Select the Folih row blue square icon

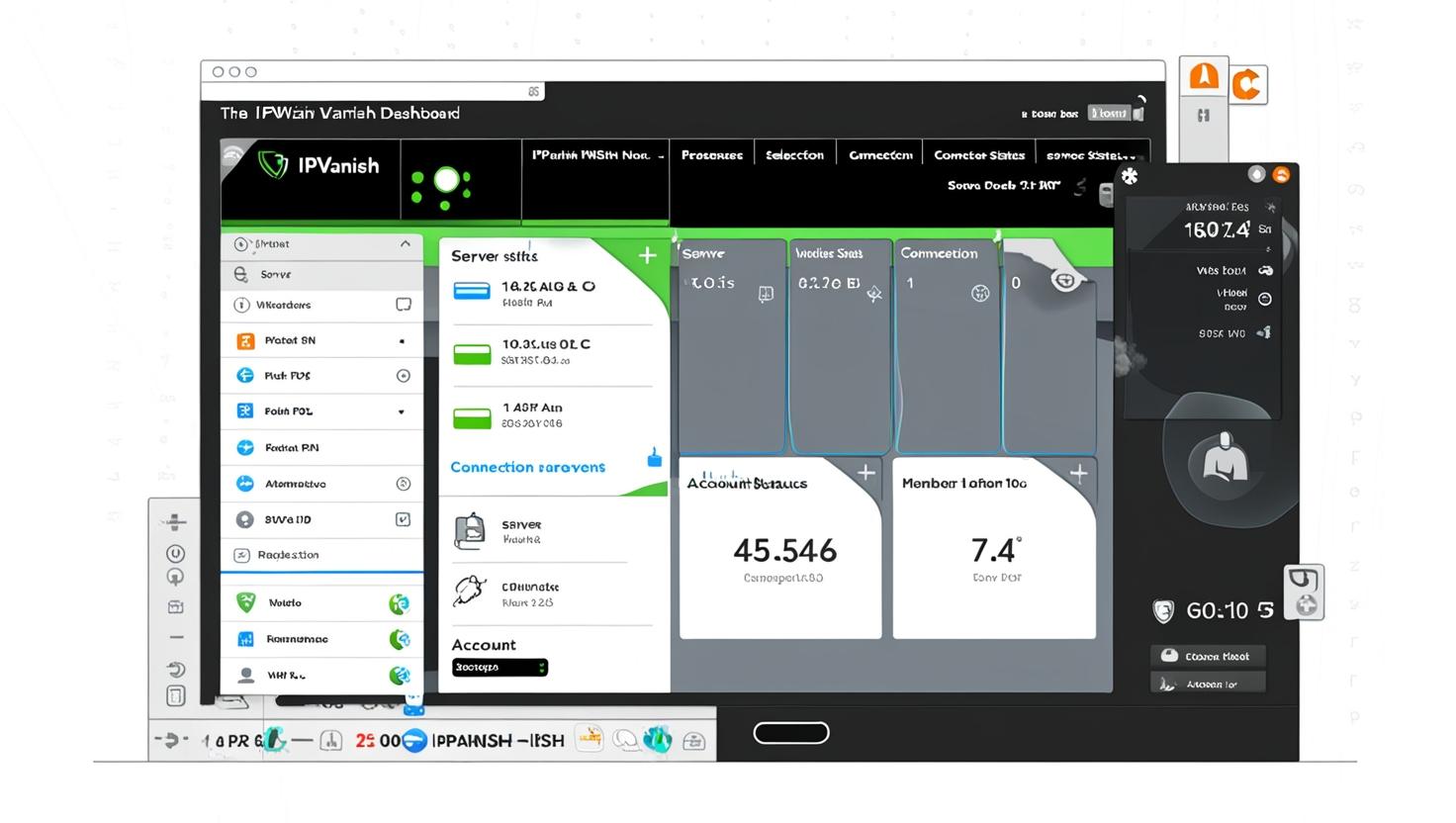tap(245, 411)
